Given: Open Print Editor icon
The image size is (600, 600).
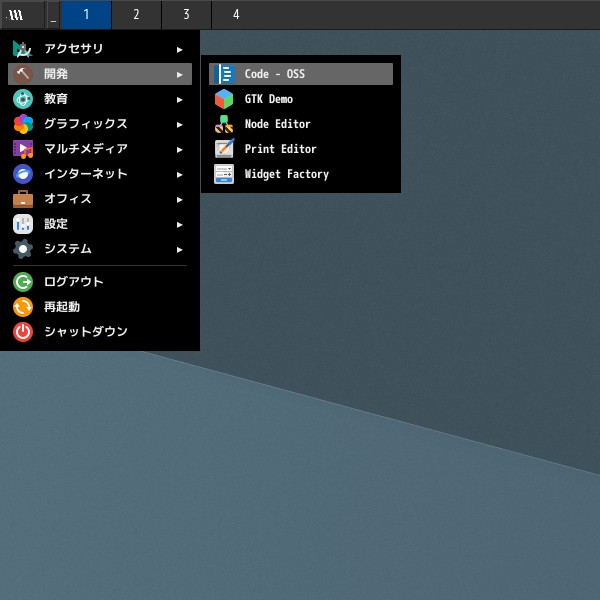Looking at the screenshot, I should 224,149.
